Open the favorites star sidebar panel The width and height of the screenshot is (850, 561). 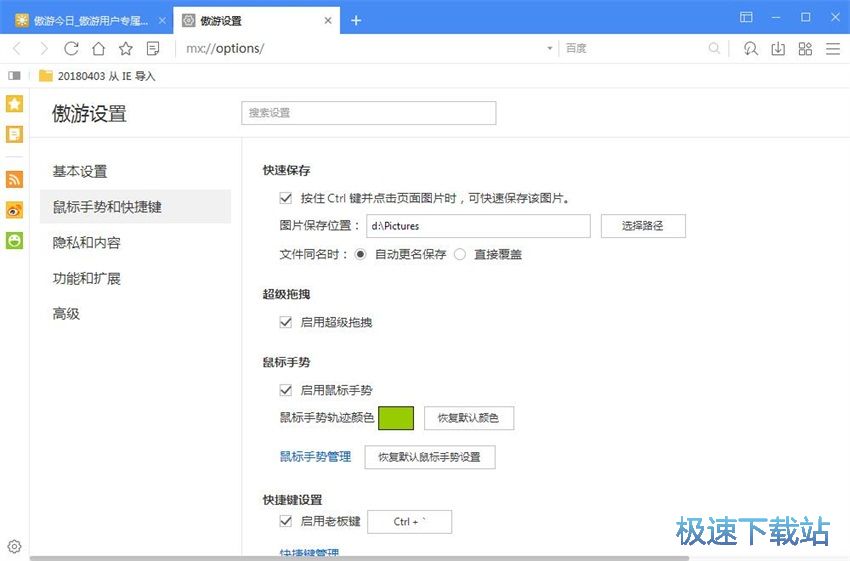pyautogui.click(x=15, y=104)
